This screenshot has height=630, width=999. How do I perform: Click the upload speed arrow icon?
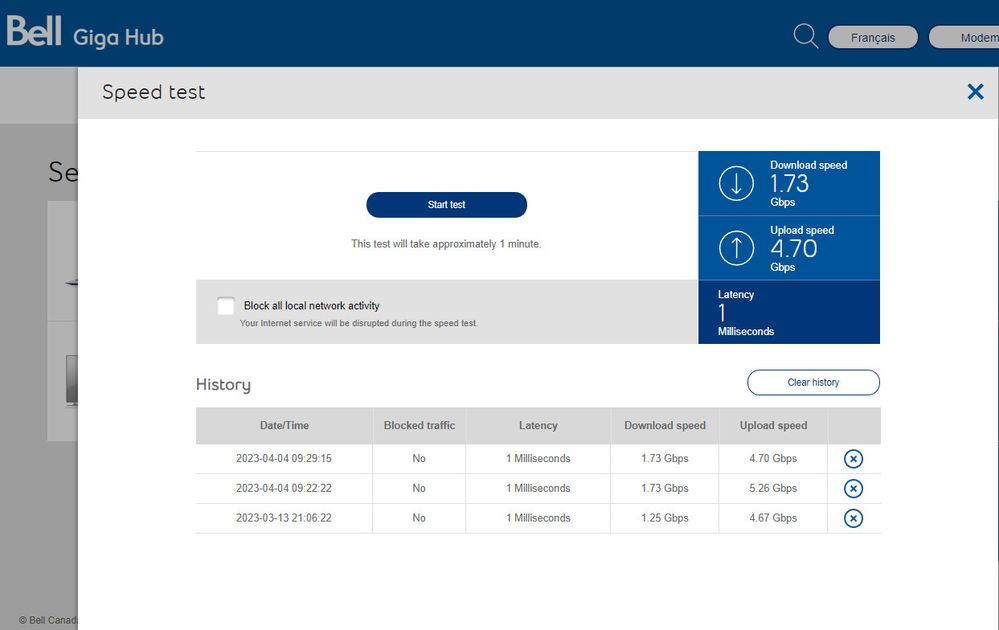click(737, 248)
